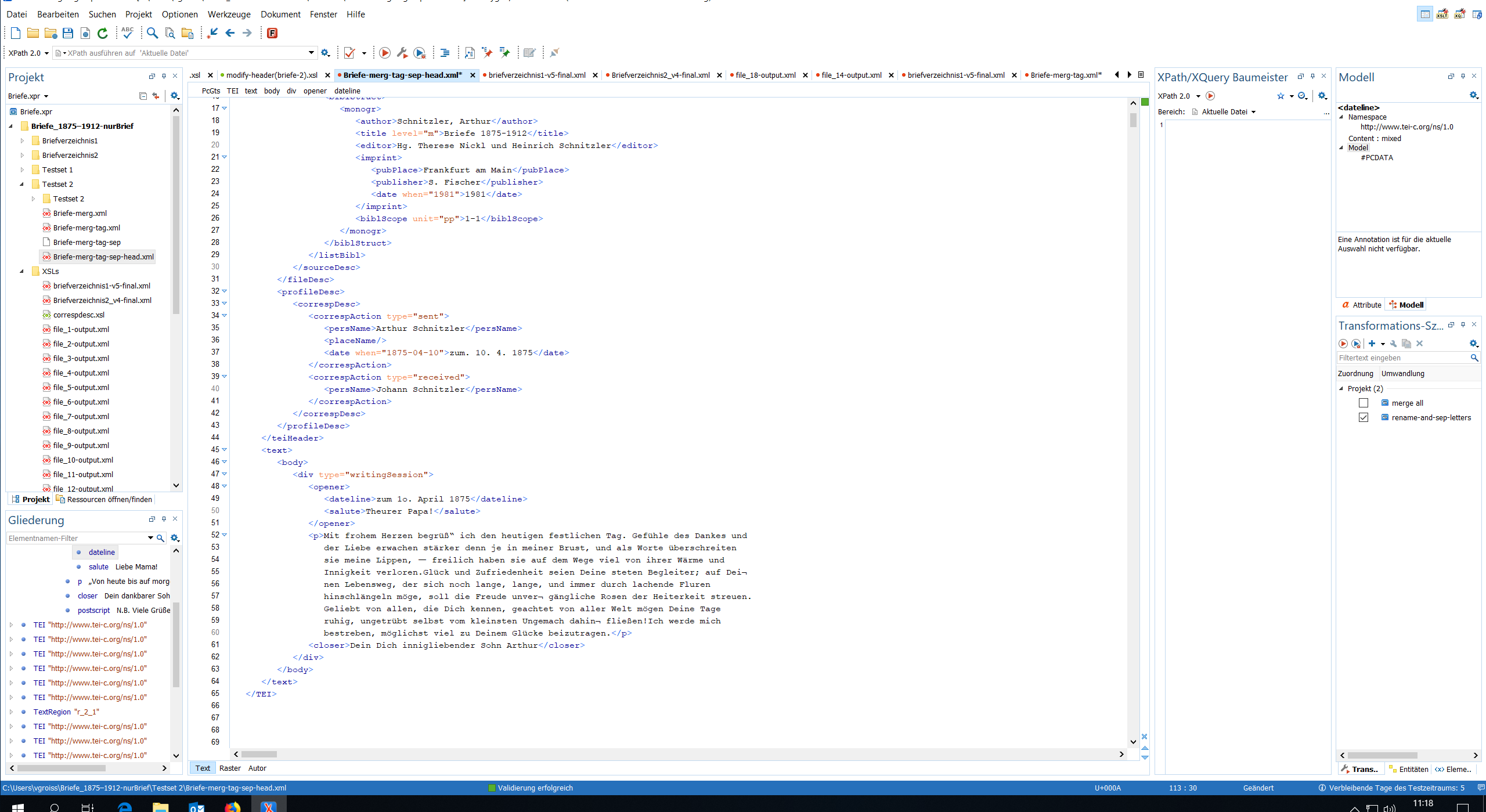The height and width of the screenshot is (812, 1486).
Task: Click the editor horizontal scrollbar thumb
Action: [x=259, y=754]
